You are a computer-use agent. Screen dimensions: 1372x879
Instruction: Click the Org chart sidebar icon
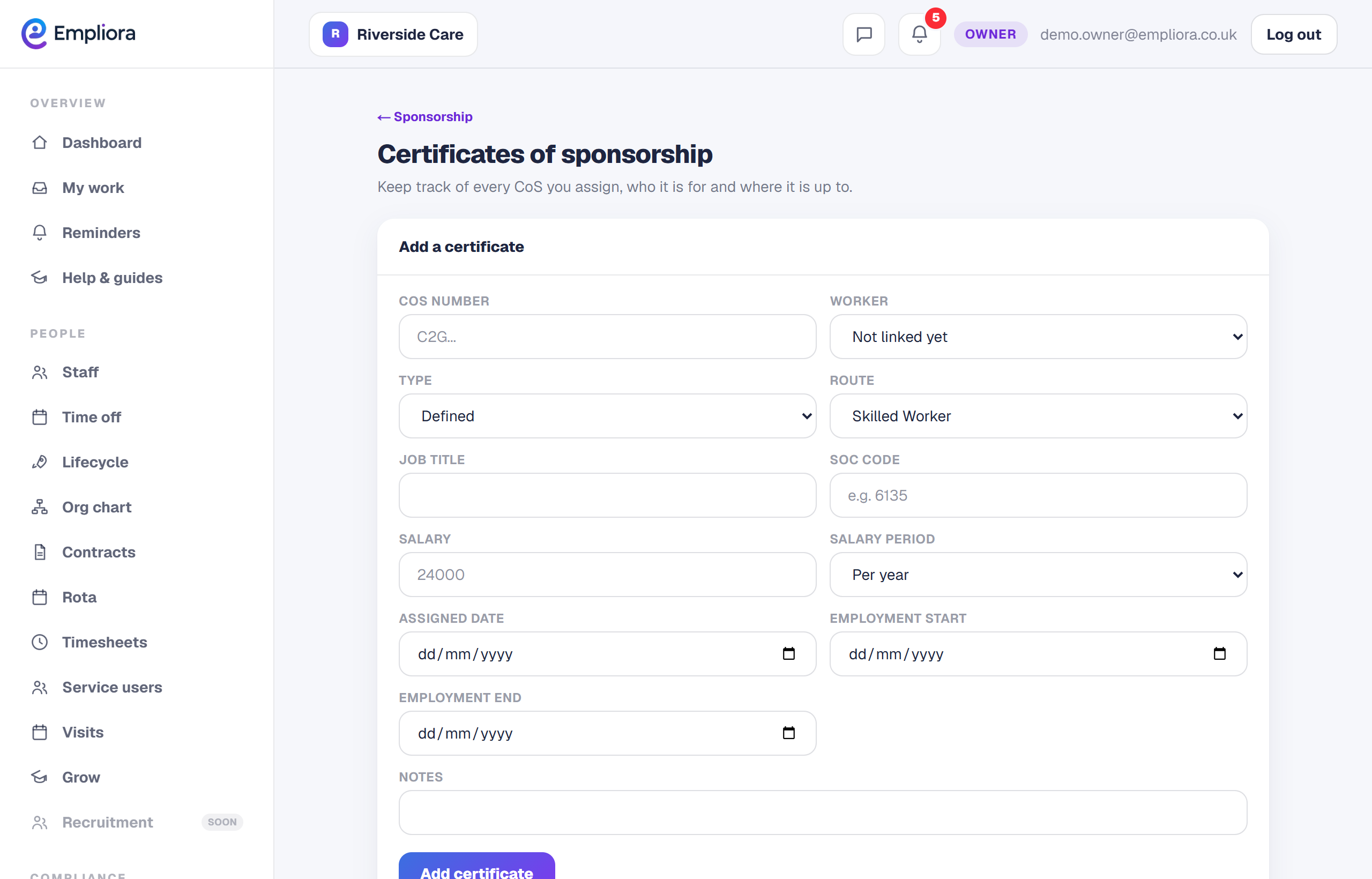tap(39, 507)
